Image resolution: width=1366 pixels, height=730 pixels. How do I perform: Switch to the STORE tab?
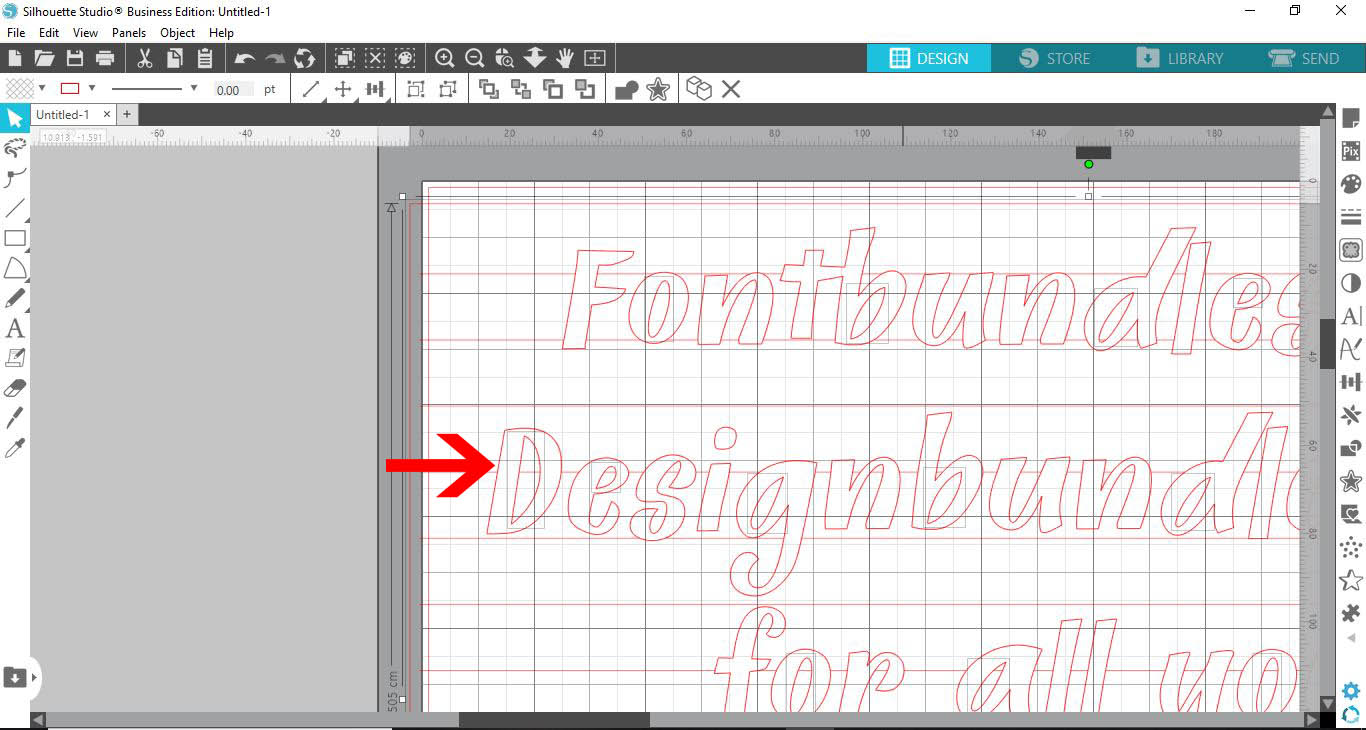pos(1055,58)
